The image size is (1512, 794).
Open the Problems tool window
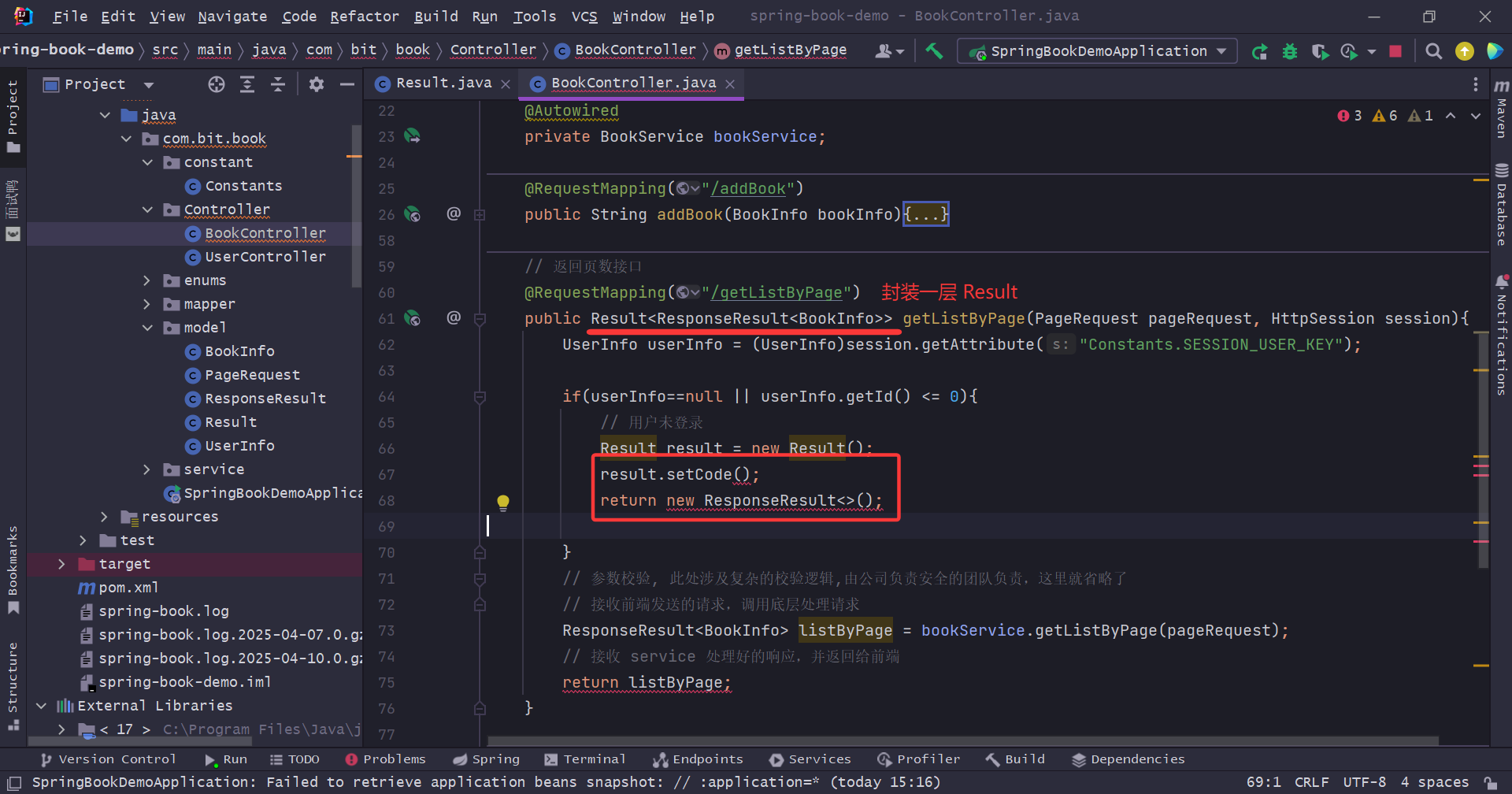click(x=386, y=759)
